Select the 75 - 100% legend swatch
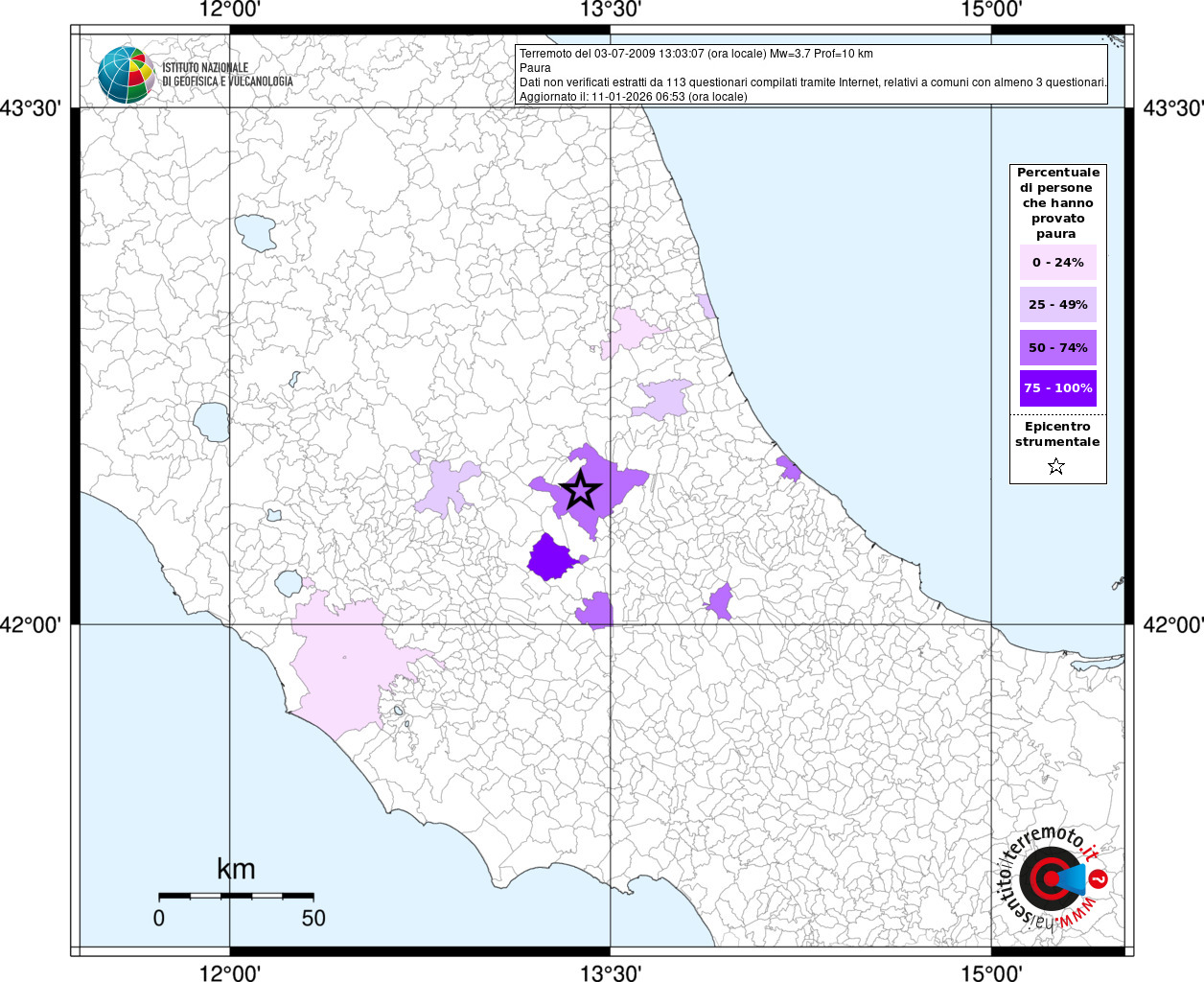1204x982 pixels. pos(1058,388)
